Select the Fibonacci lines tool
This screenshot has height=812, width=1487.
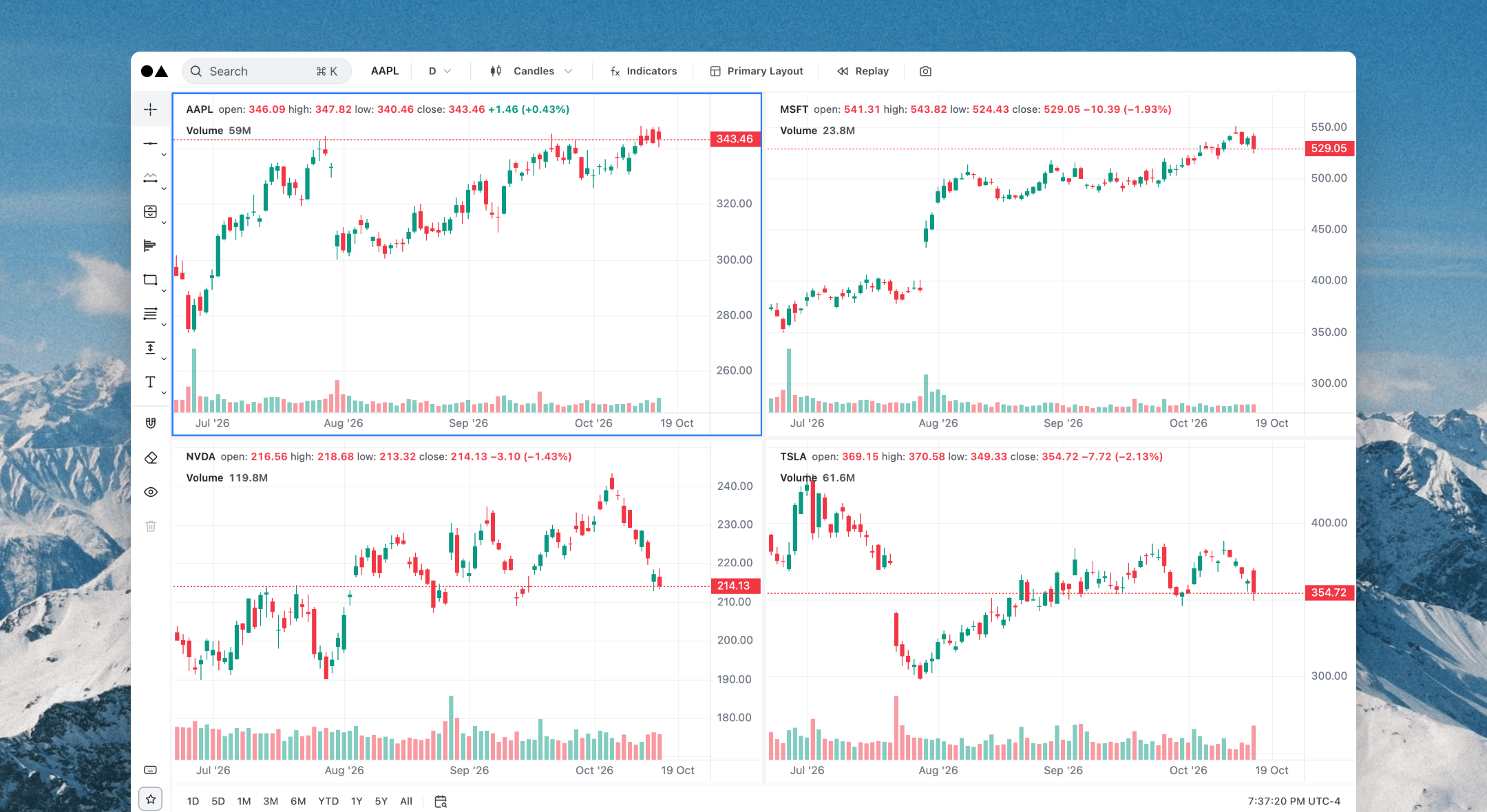(x=150, y=314)
